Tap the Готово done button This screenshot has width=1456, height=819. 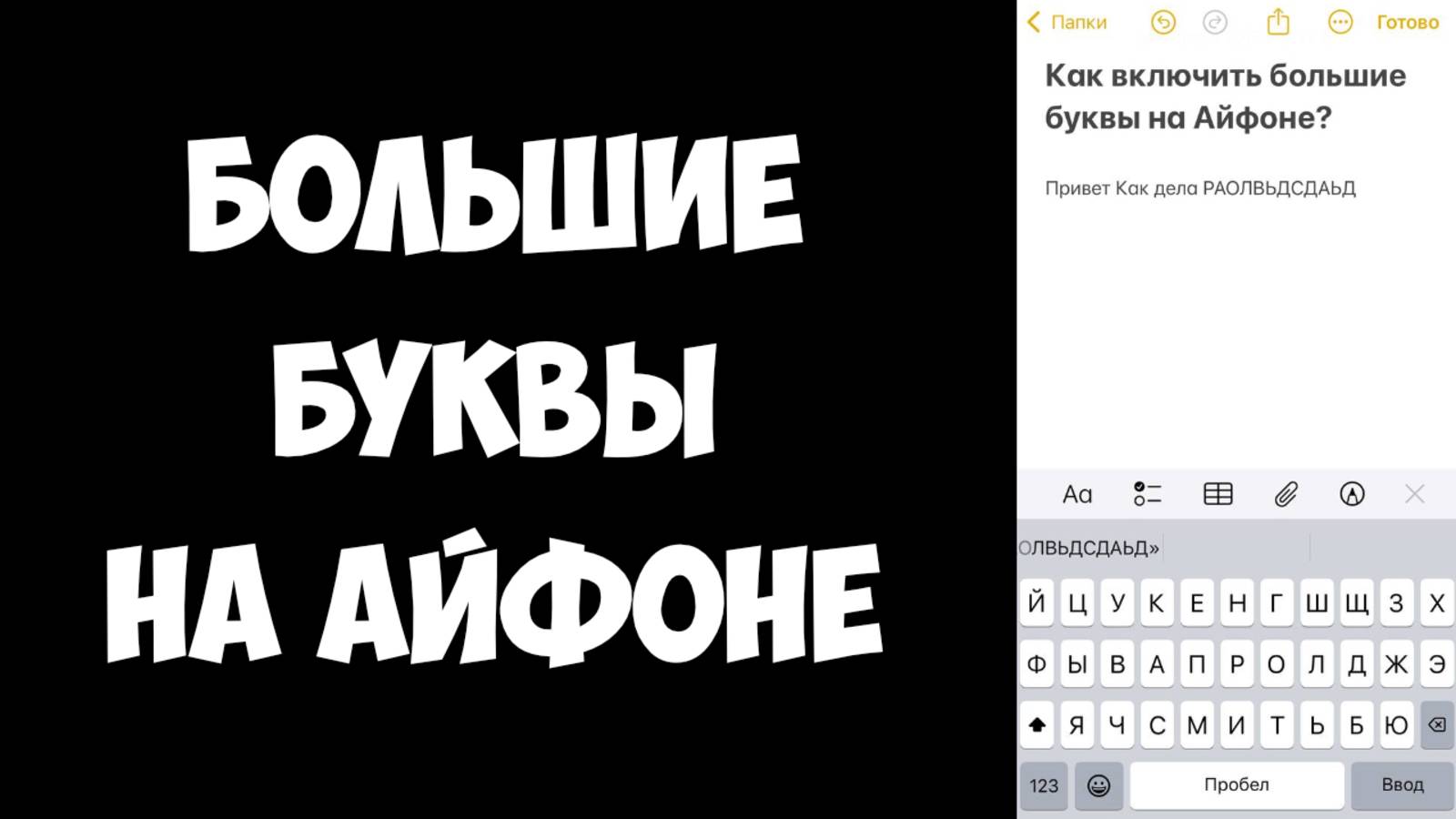point(1408,22)
